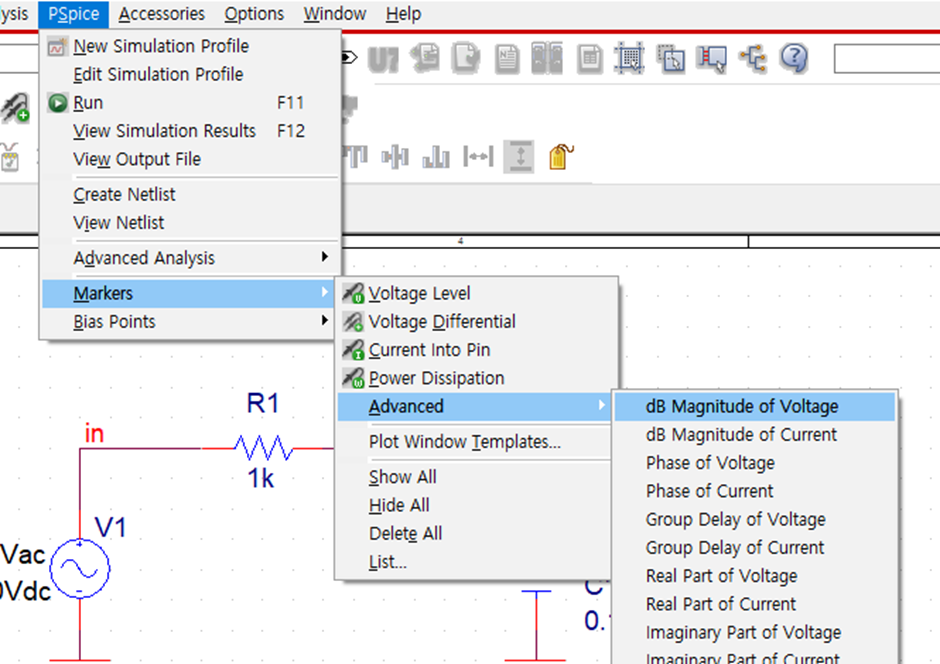Expand the Markers submenu arrow
This screenshot has height=664, width=940.
tap(324, 292)
